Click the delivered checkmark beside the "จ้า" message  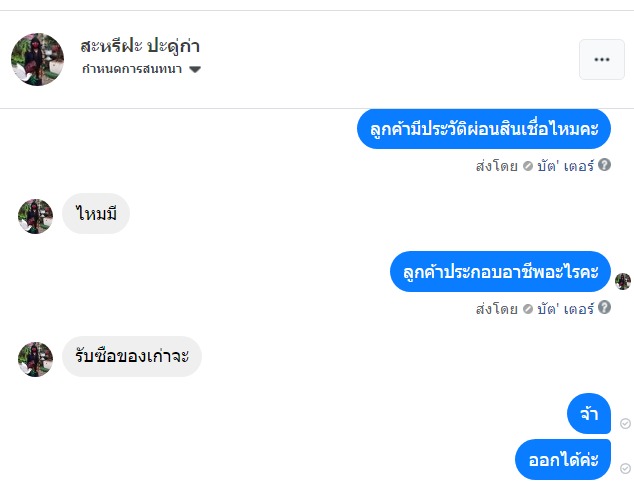(625, 424)
